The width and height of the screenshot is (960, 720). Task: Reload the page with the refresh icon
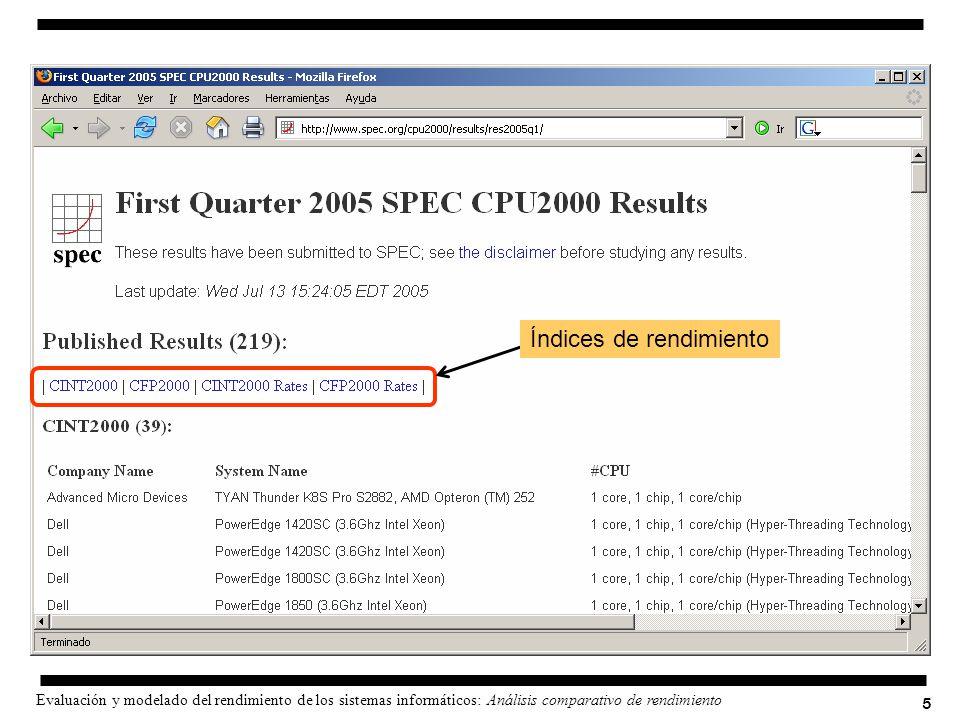pos(145,127)
